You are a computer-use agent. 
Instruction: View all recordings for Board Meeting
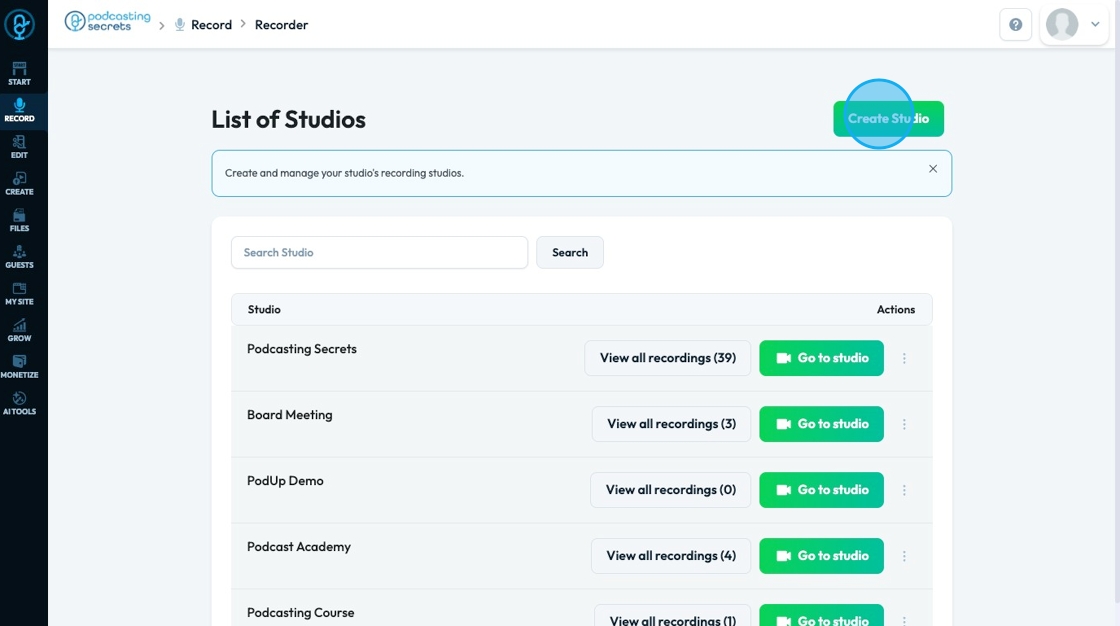point(671,424)
